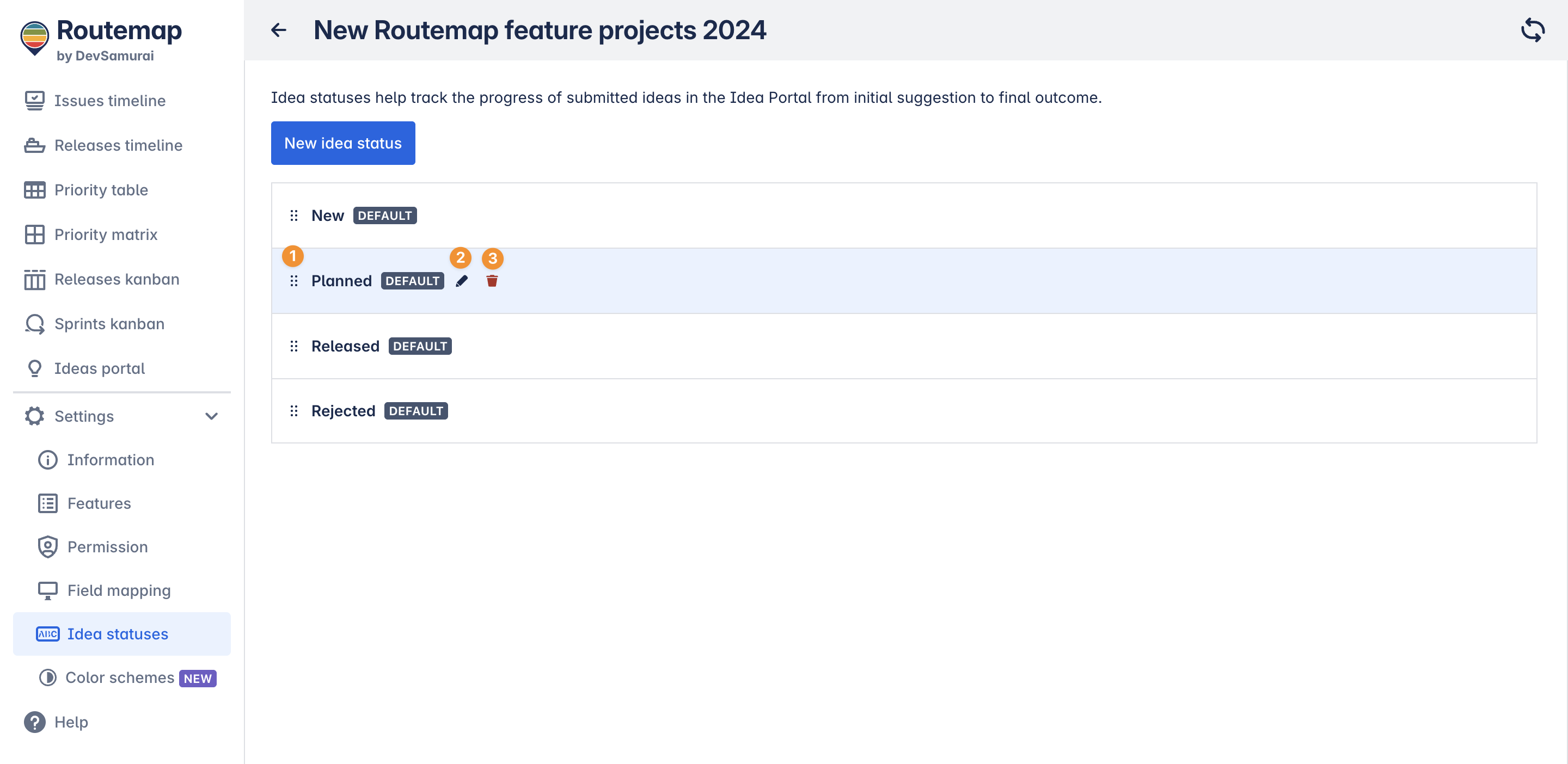Click the red trash icon for Planned
1568x764 pixels.
(x=492, y=281)
